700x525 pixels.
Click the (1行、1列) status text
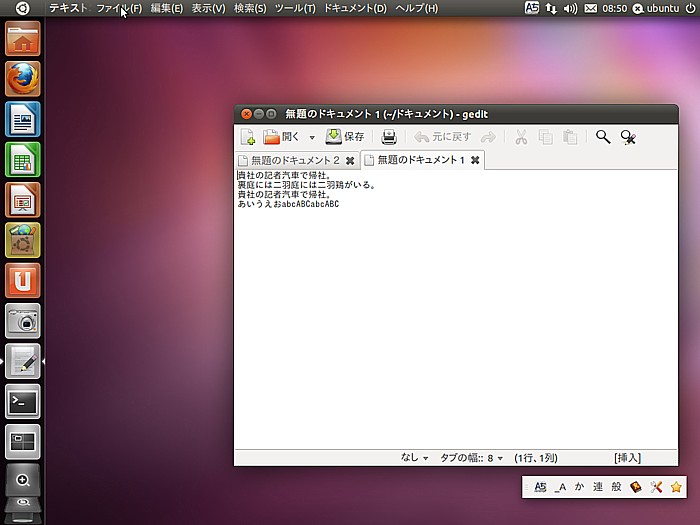point(536,458)
